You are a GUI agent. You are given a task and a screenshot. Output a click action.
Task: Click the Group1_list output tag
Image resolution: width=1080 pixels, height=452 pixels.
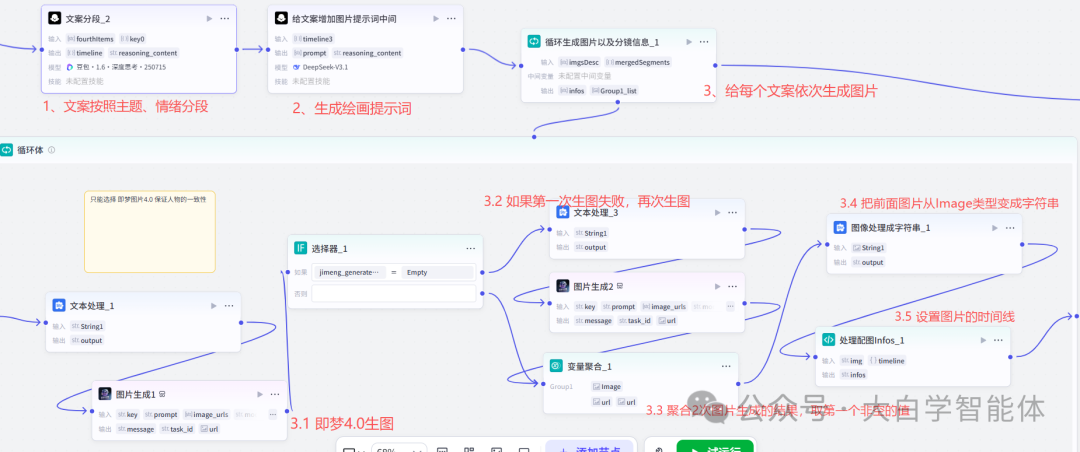614,90
